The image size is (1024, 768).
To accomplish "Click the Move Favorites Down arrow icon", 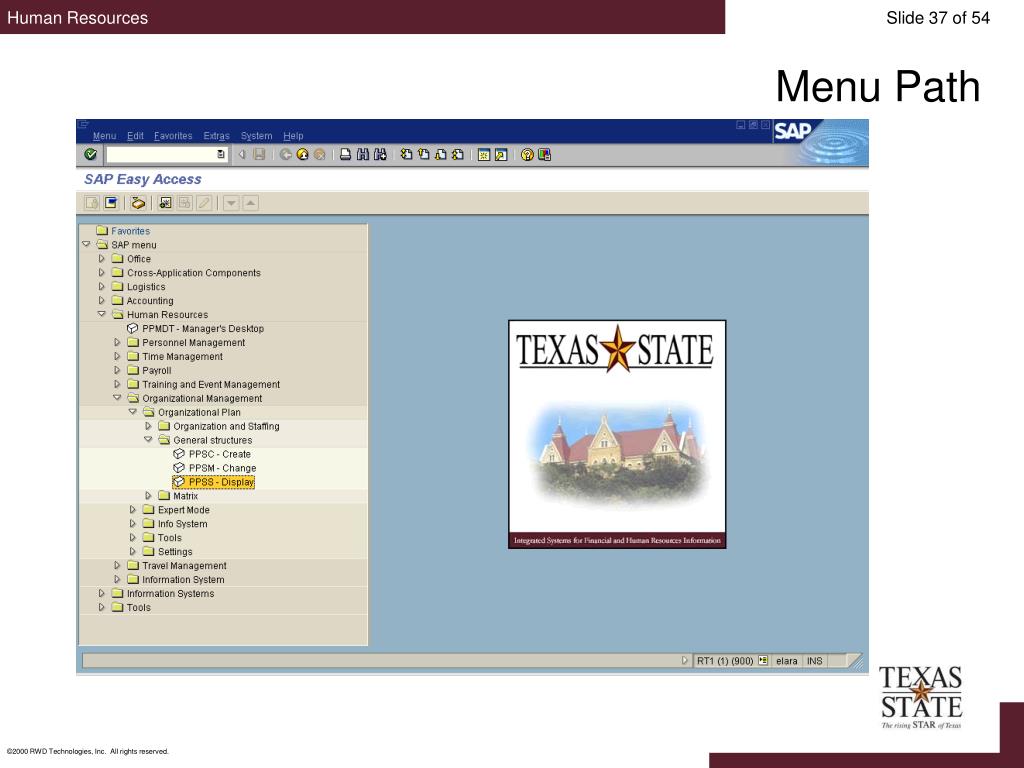I will pos(231,203).
